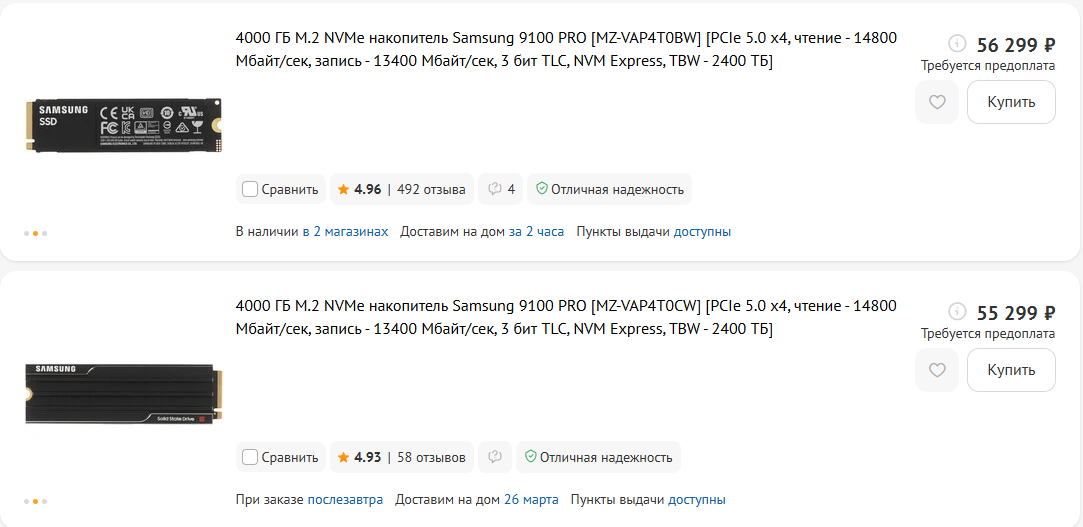The width and height of the screenshot is (1083, 527).
Task: Add MZ-VAP4T0CW drive to wishlist heart
Action: pos(937,370)
